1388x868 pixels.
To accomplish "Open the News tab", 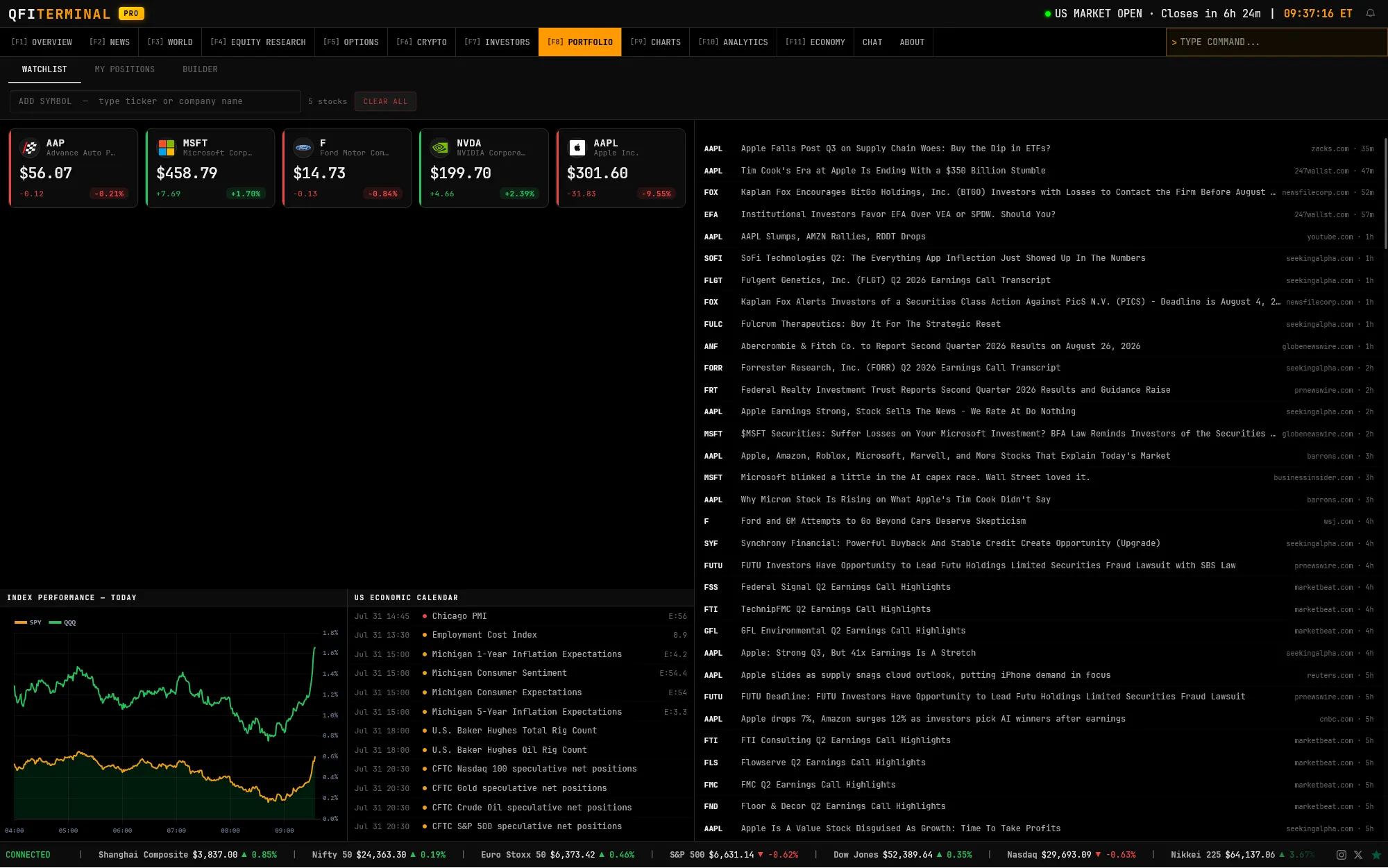I will point(110,42).
